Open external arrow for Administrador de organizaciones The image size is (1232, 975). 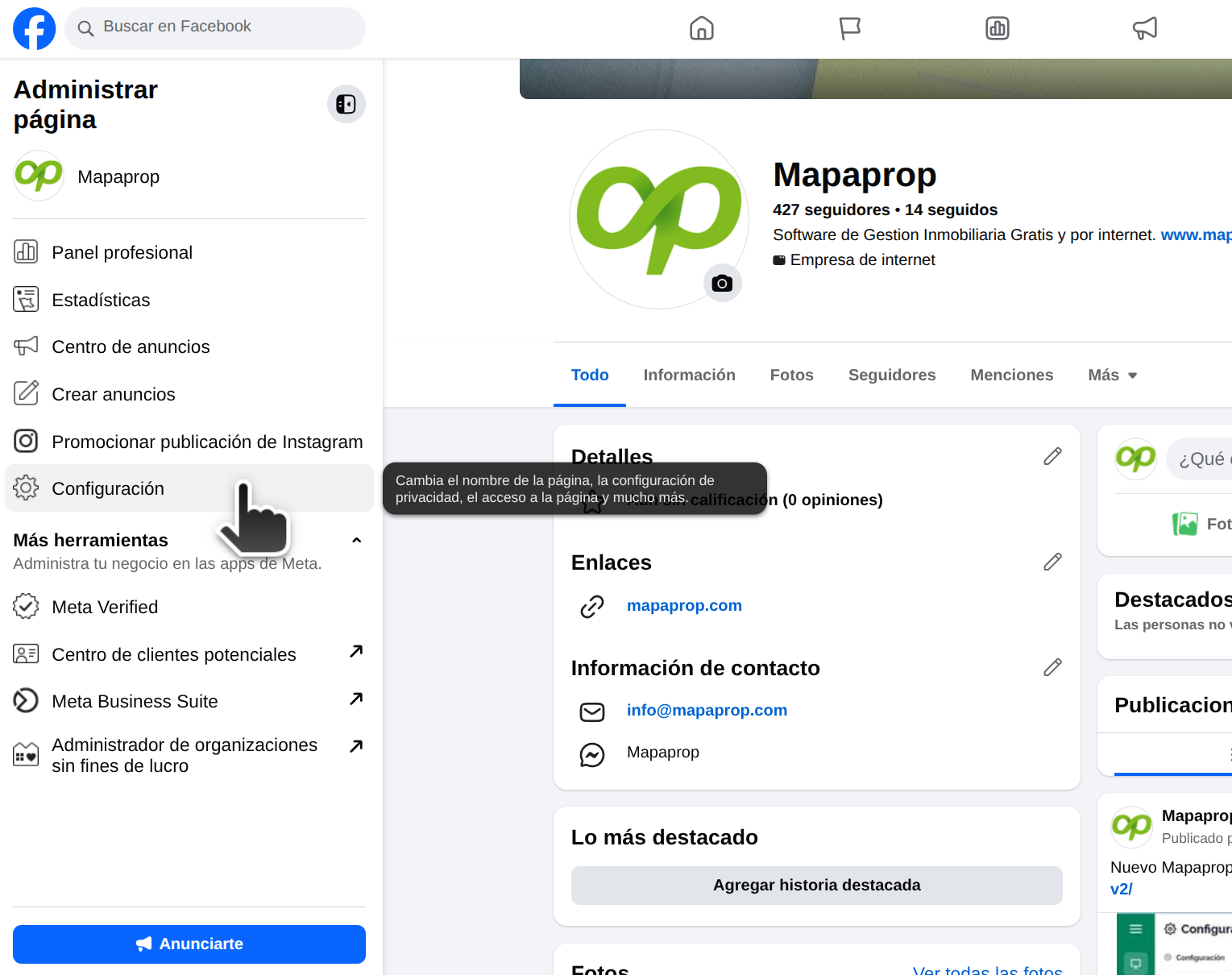point(356,746)
